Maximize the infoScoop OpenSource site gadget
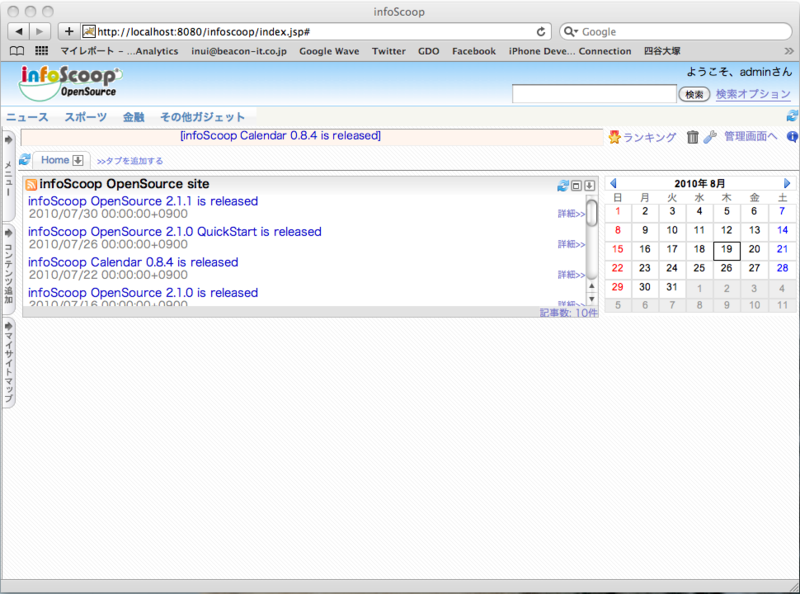Viewport: 800px width, 594px height. 576,186
